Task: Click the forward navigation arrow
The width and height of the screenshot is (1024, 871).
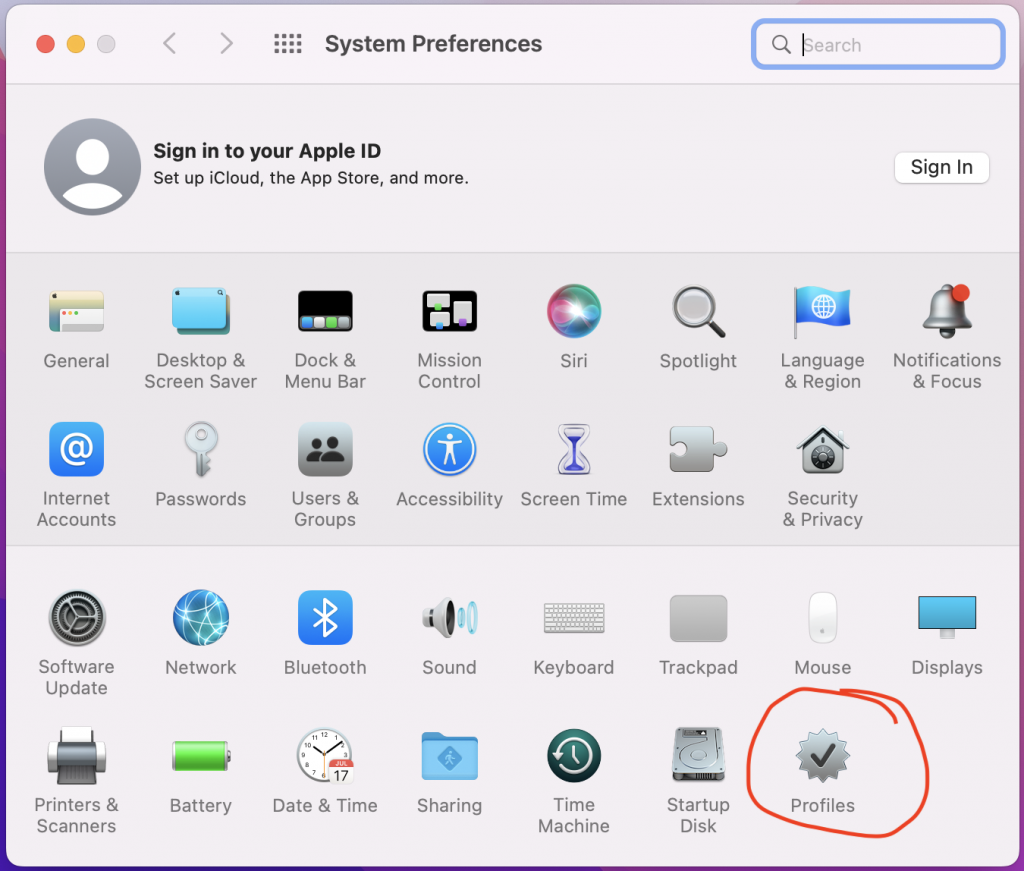Action: pos(226,44)
